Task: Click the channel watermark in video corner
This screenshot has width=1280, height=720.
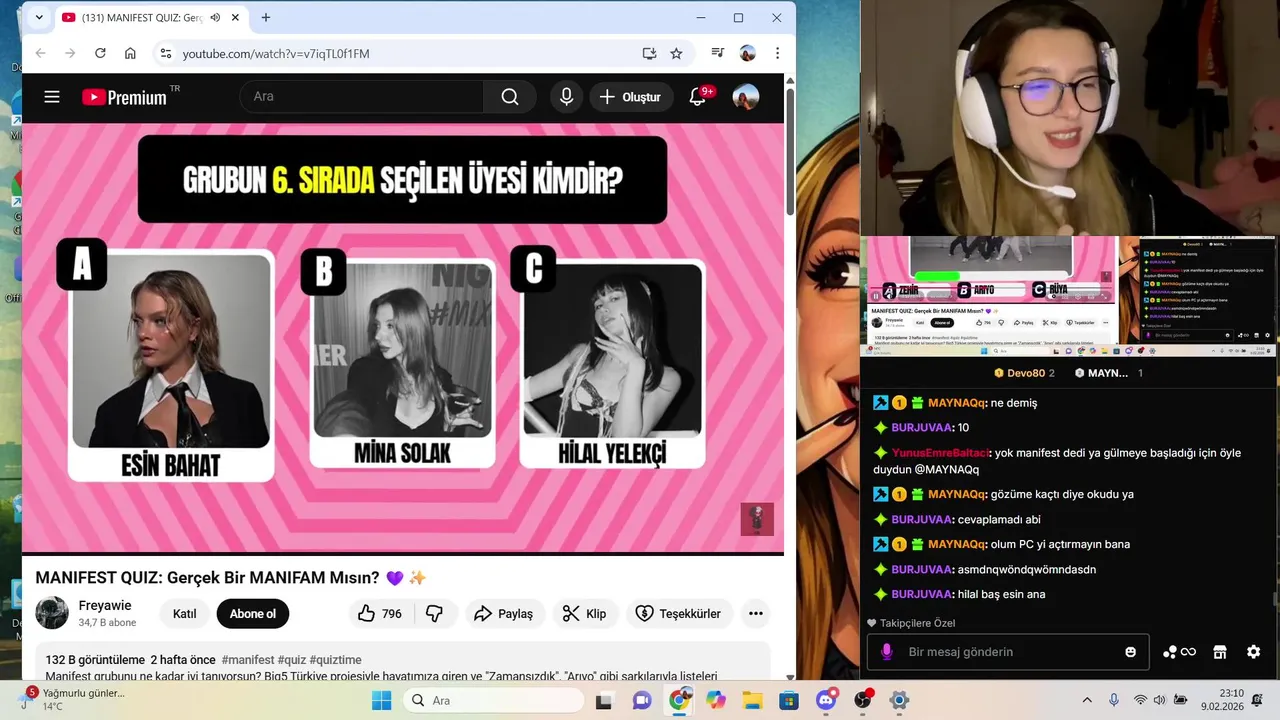Action: pyautogui.click(x=757, y=519)
